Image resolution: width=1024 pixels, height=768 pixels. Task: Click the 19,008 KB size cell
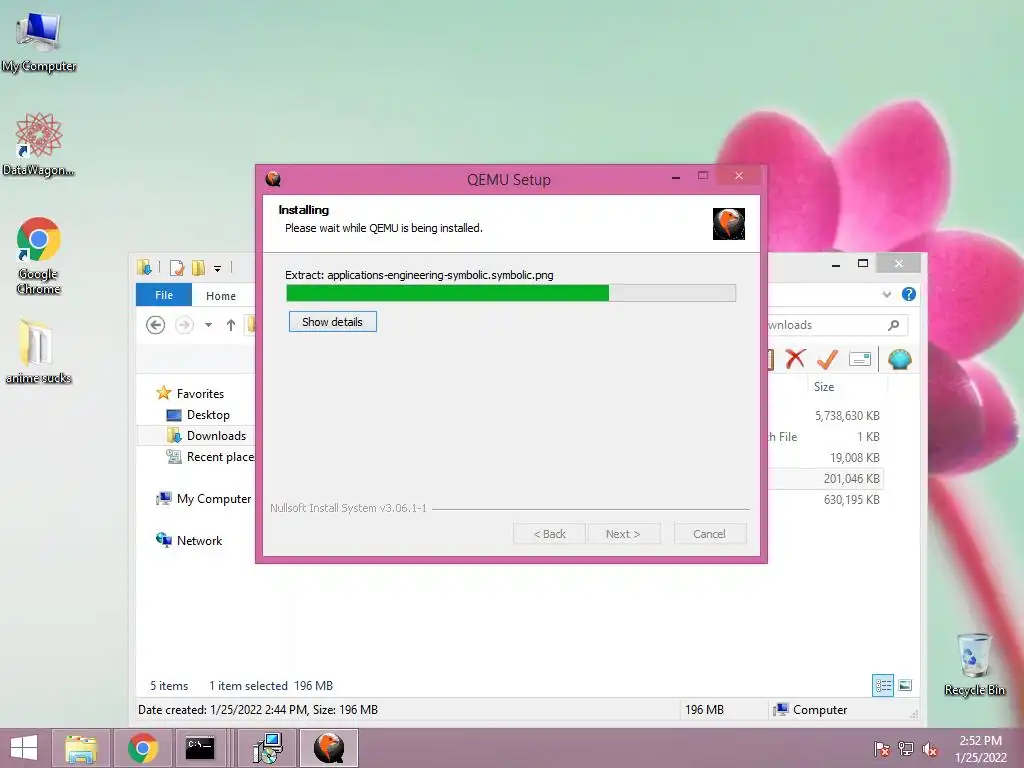coord(855,458)
